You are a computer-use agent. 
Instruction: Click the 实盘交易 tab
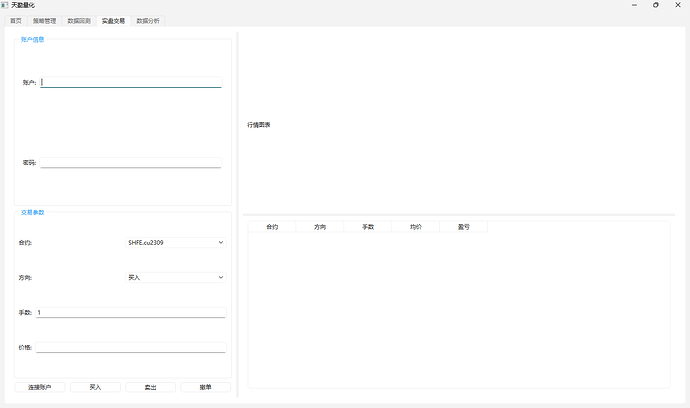[x=113, y=20]
